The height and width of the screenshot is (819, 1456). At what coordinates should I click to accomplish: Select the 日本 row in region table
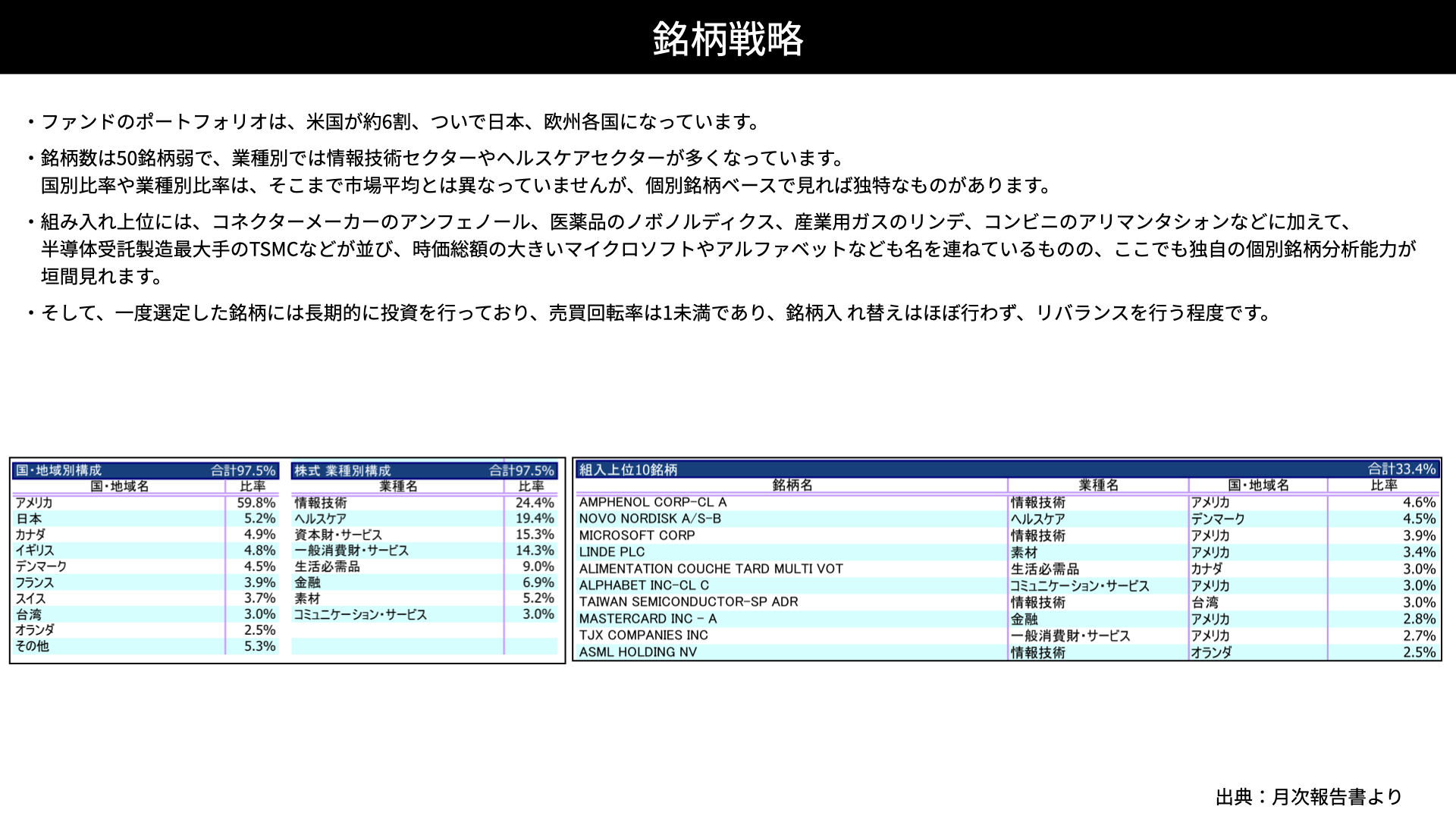click(146, 519)
